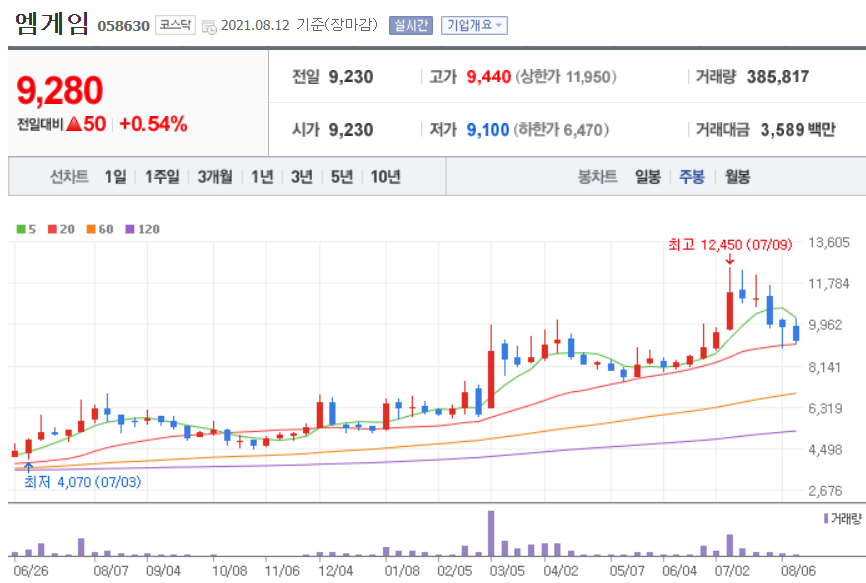The image size is (866, 583).
Task: Click the 하한가 6,470 text
Action: tap(562, 130)
